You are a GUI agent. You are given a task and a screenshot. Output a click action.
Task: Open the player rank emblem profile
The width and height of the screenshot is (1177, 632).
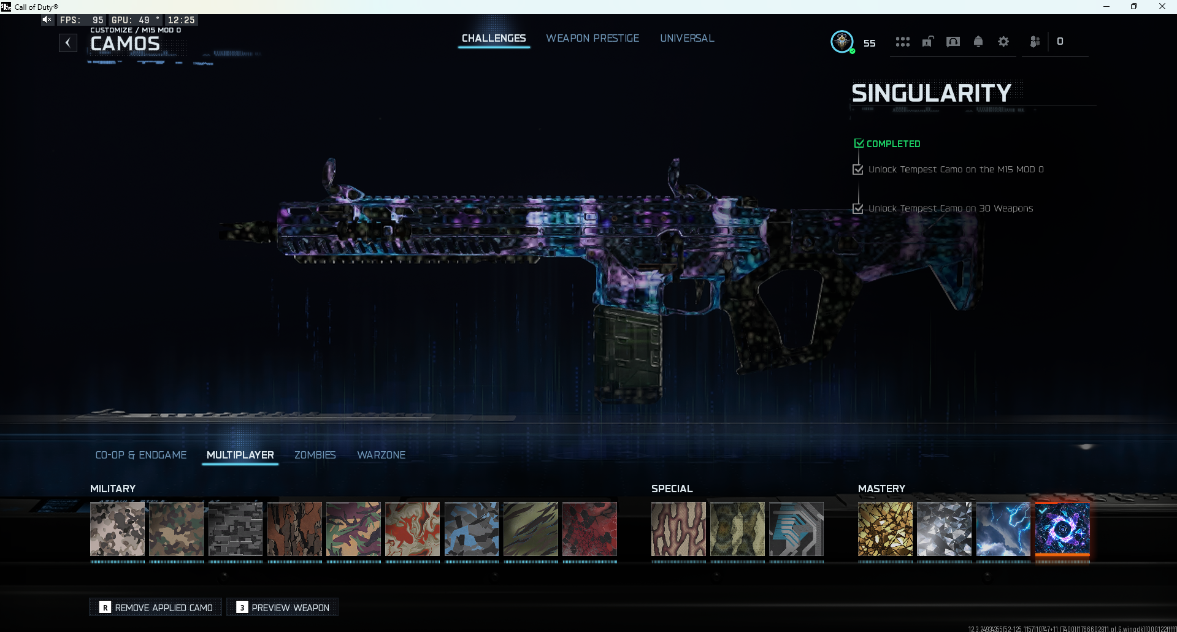841,41
